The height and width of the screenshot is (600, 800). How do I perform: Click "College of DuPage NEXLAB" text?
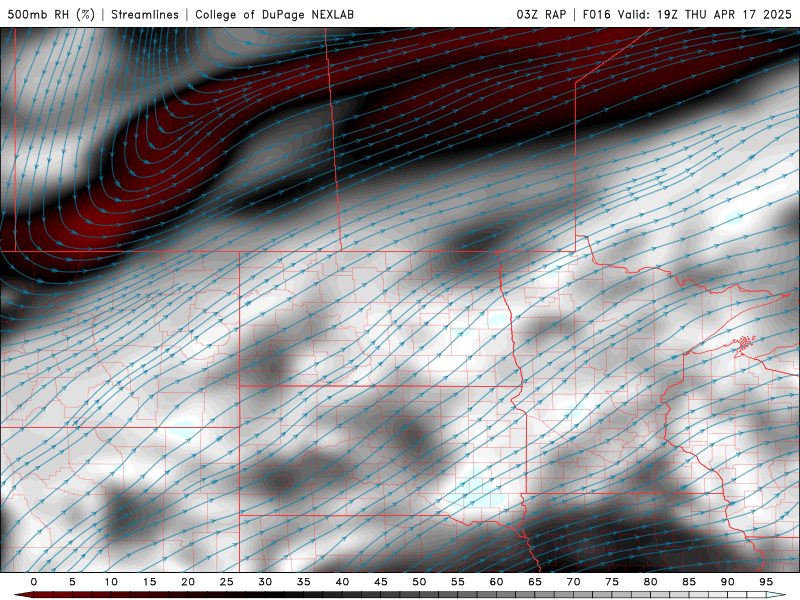click(274, 14)
